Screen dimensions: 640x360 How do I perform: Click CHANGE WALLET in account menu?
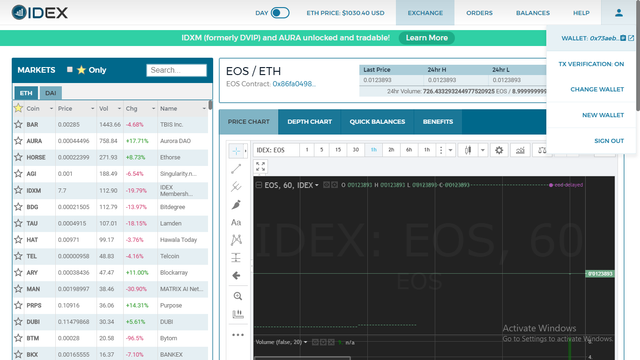click(597, 89)
